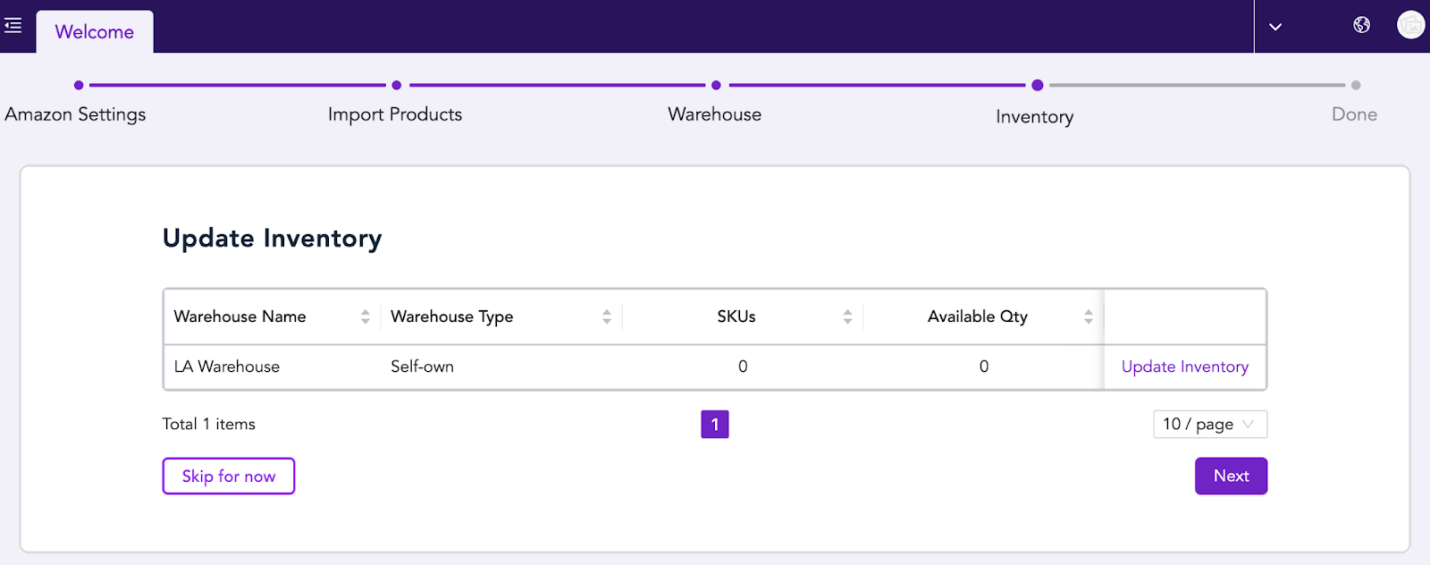Image resolution: width=1430 pixels, height=565 pixels.
Task: Click the Update Inventory heading
Action: click(272, 238)
